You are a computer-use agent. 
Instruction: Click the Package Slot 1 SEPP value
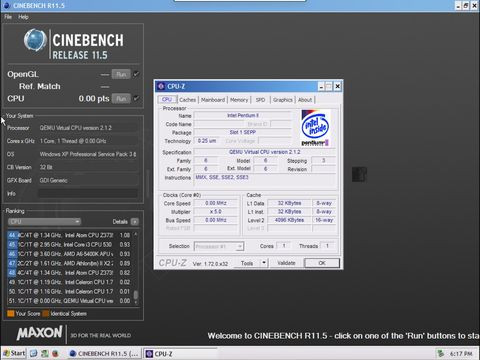[242, 132]
